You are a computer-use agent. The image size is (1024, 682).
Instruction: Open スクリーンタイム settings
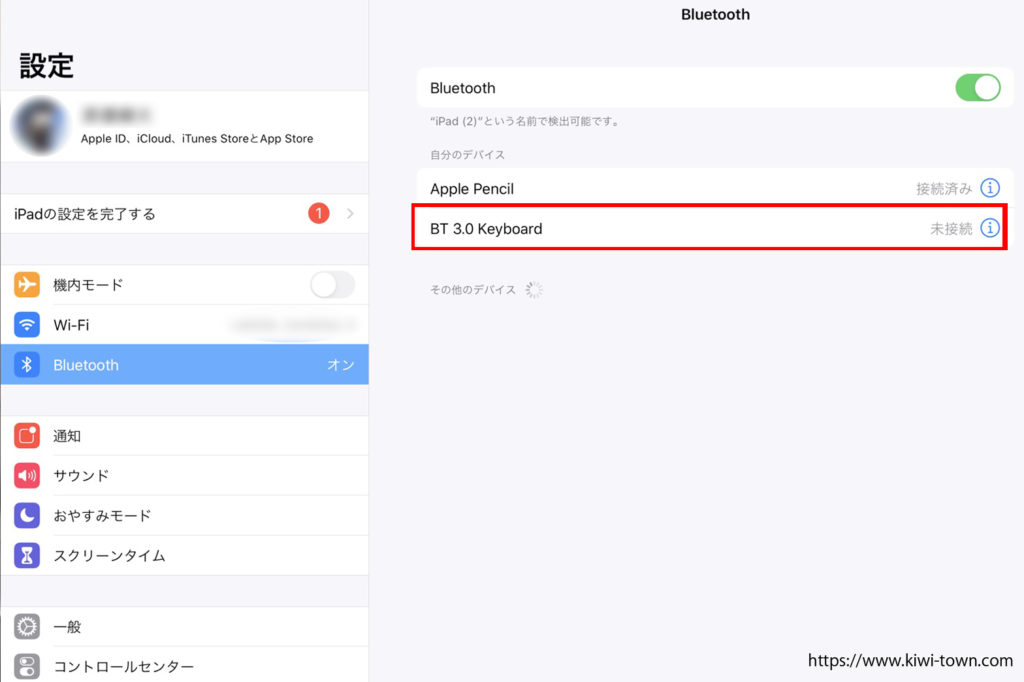click(185, 555)
